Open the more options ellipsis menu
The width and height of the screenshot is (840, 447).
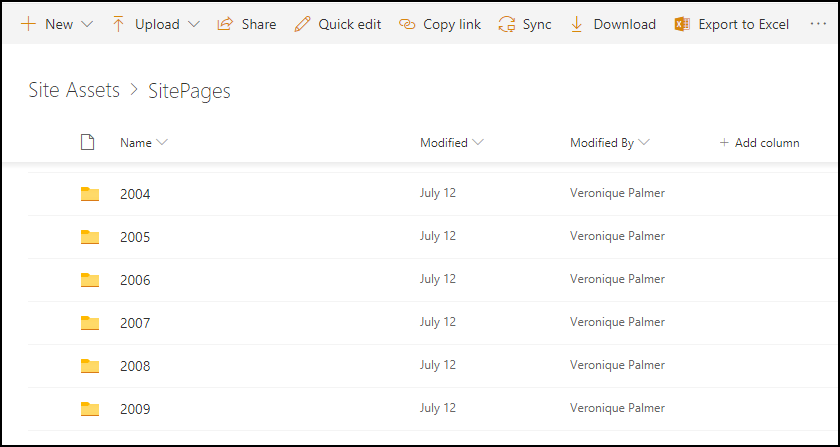coord(818,24)
